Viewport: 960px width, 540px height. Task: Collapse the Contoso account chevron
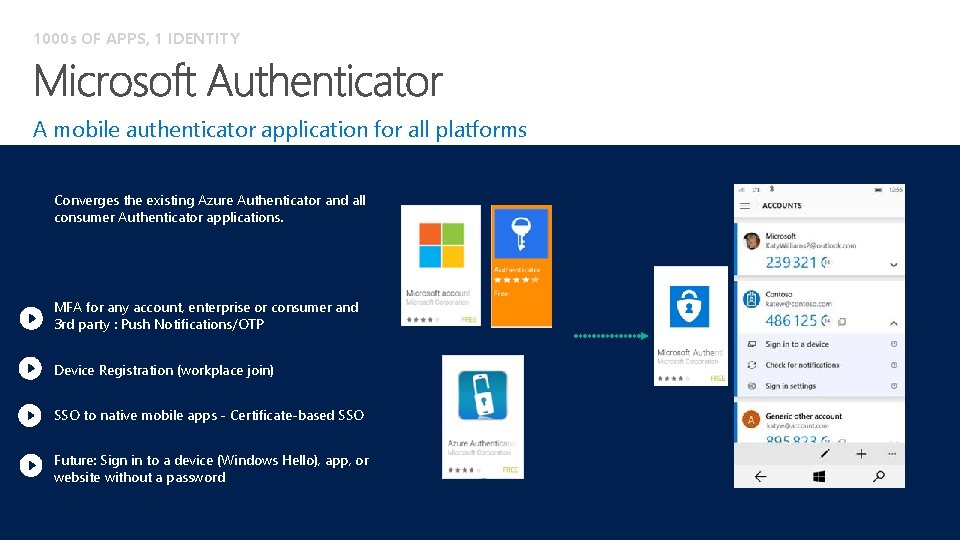[x=894, y=323]
